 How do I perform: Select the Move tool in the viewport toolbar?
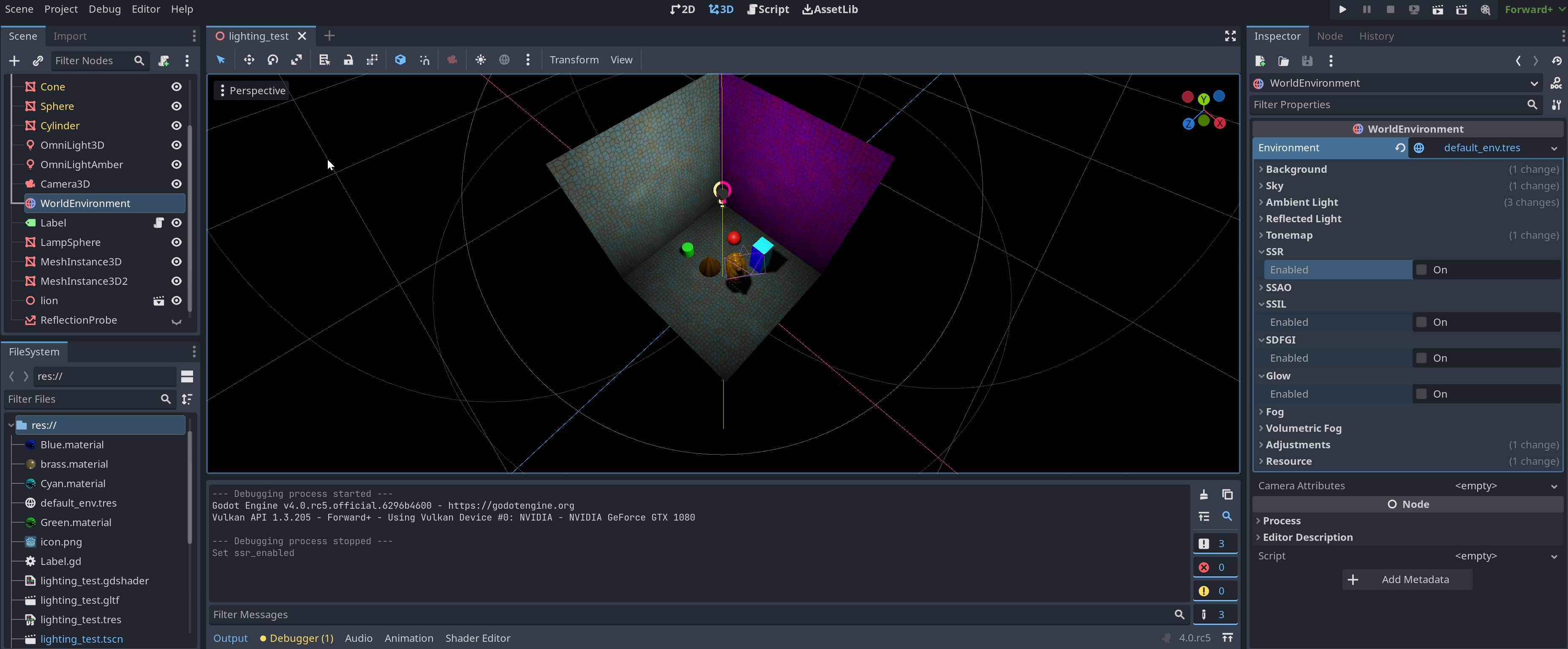(249, 60)
